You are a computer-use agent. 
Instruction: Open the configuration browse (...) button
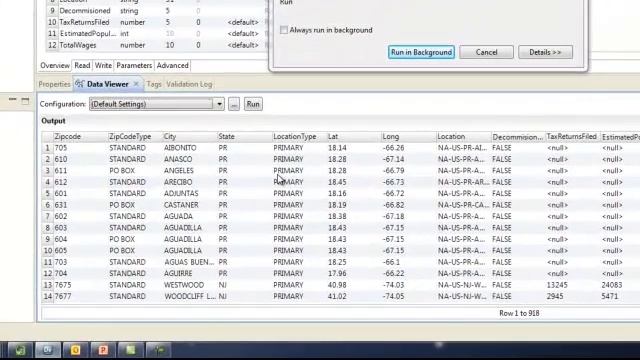click(234, 104)
